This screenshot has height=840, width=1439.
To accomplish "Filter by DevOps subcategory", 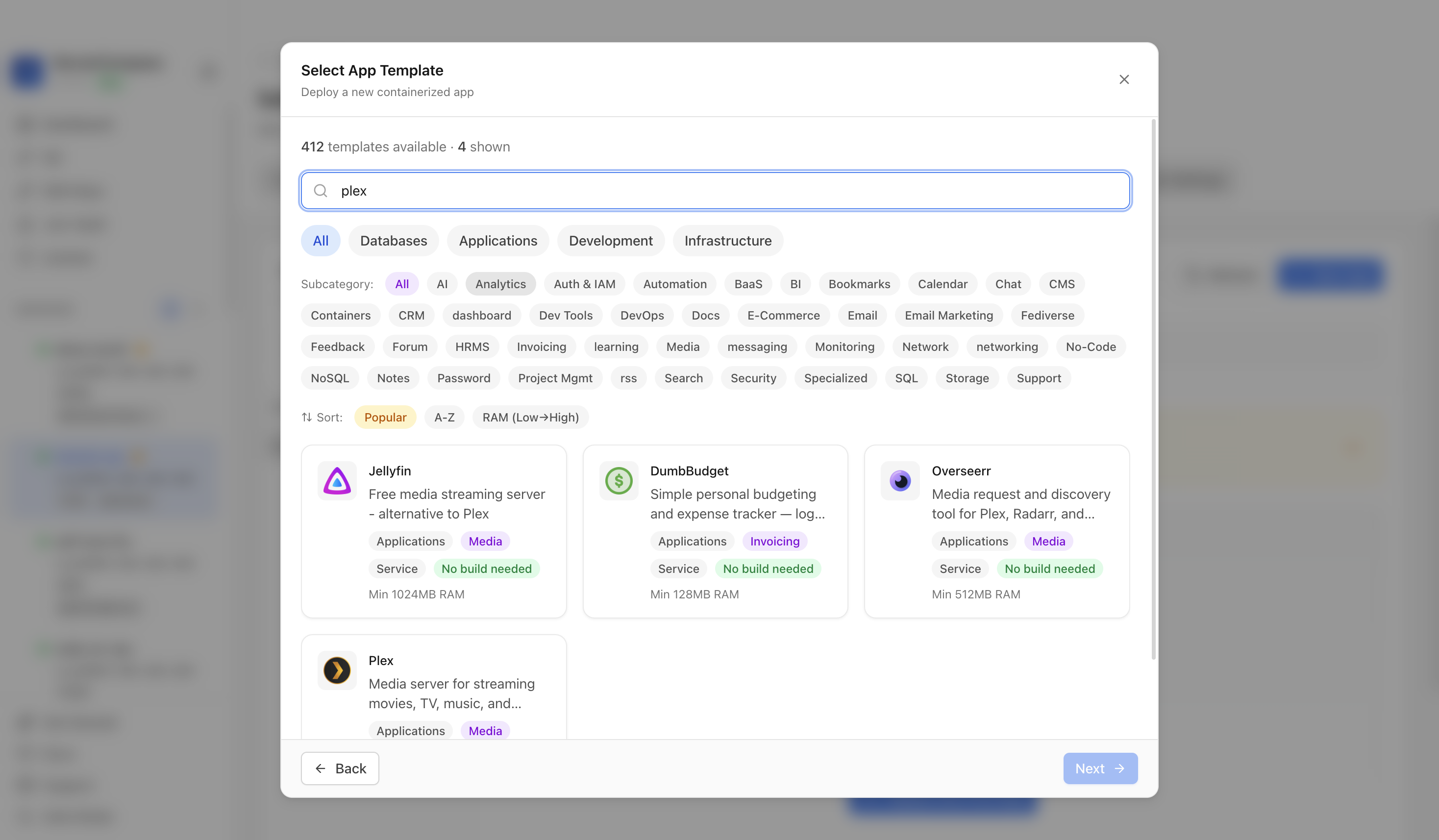I will click(642, 315).
